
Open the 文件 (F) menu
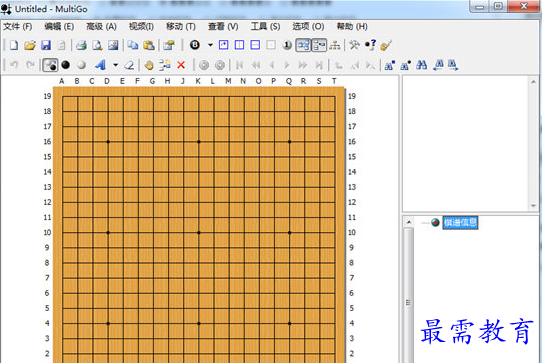[x=18, y=27]
